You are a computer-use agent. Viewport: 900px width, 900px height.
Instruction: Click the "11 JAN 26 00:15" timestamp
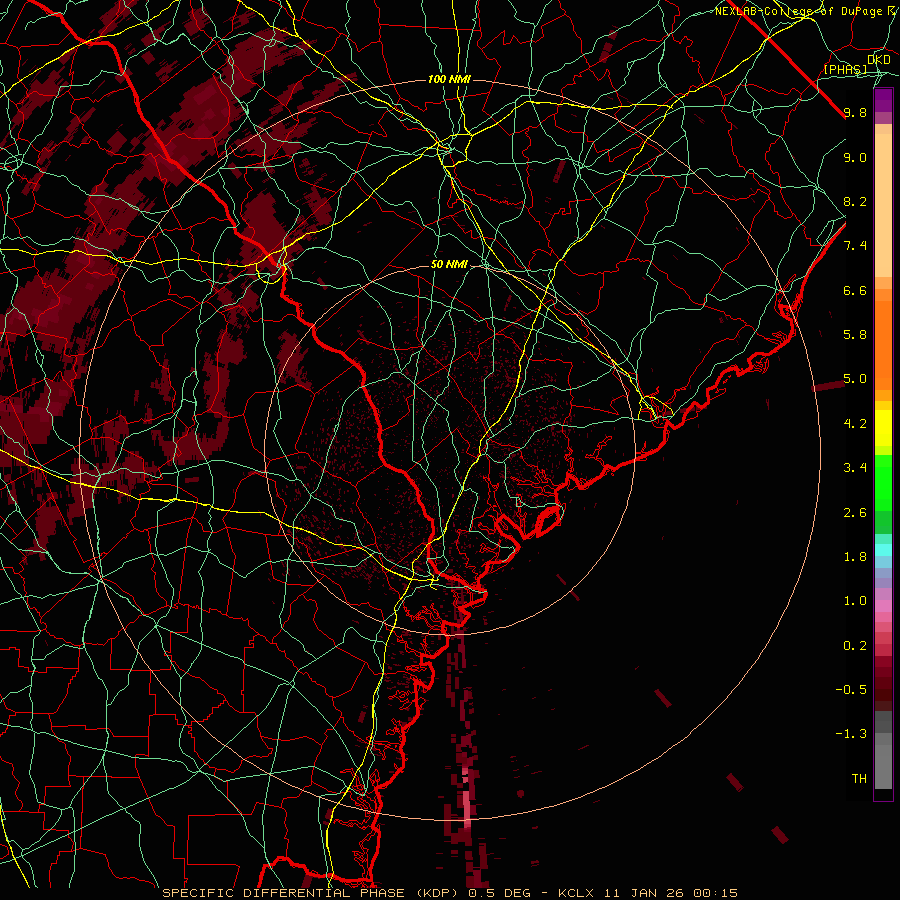(672, 893)
